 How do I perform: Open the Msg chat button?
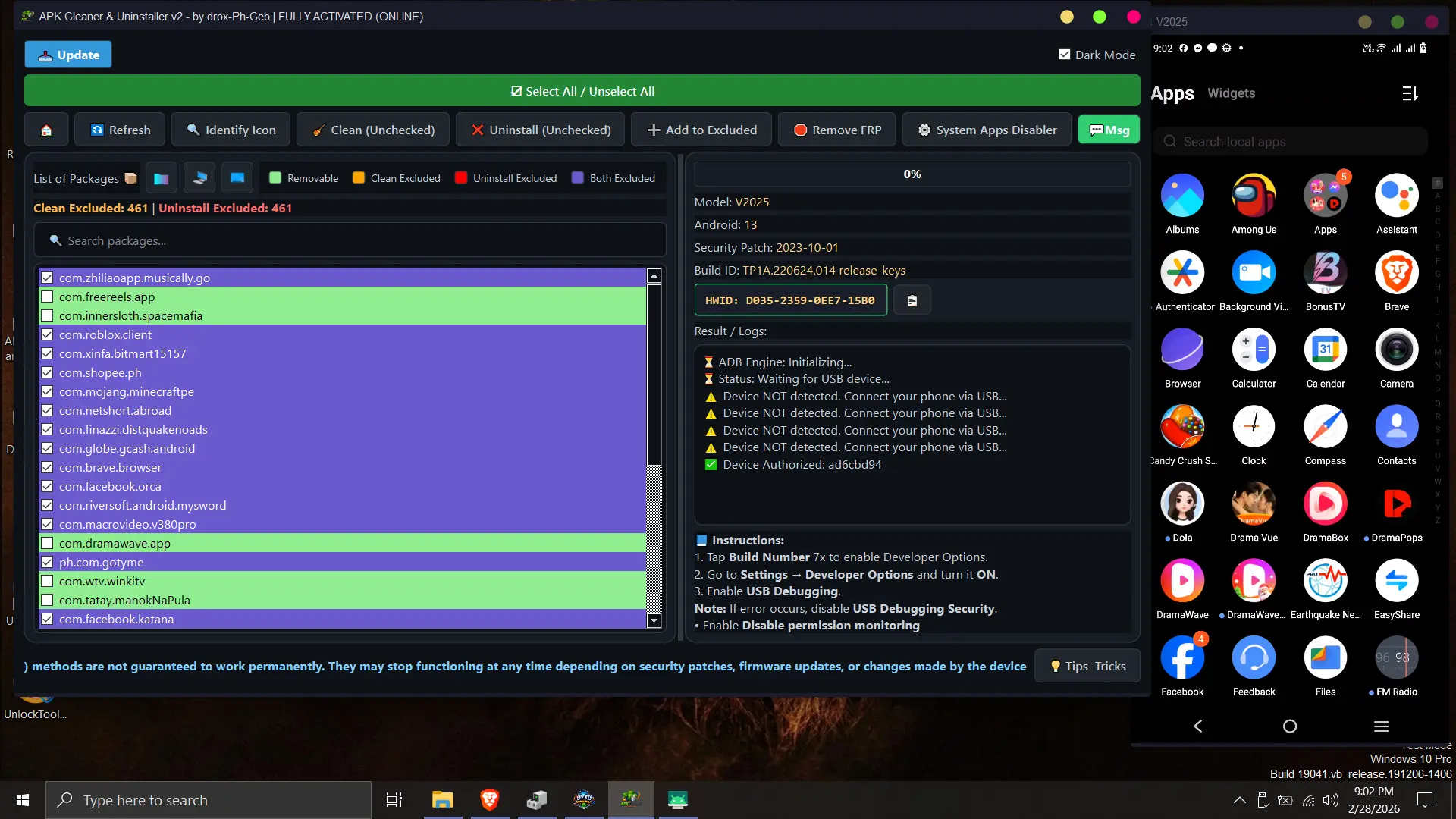pyautogui.click(x=1109, y=130)
